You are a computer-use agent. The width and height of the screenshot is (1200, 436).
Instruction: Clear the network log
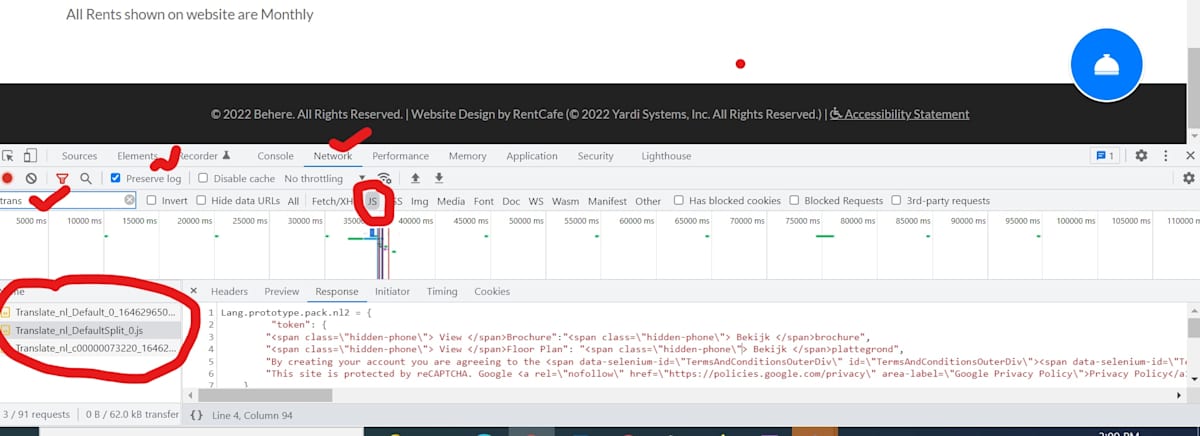pyautogui.click(x=31, y=178)
